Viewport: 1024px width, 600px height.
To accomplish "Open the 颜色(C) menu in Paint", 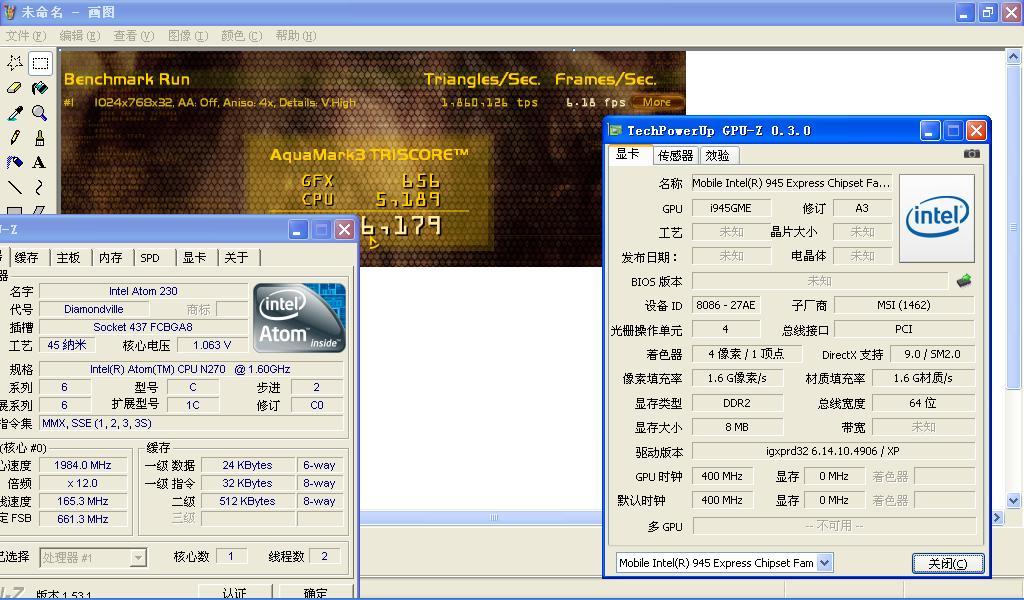I will click(x=242, y=36).
